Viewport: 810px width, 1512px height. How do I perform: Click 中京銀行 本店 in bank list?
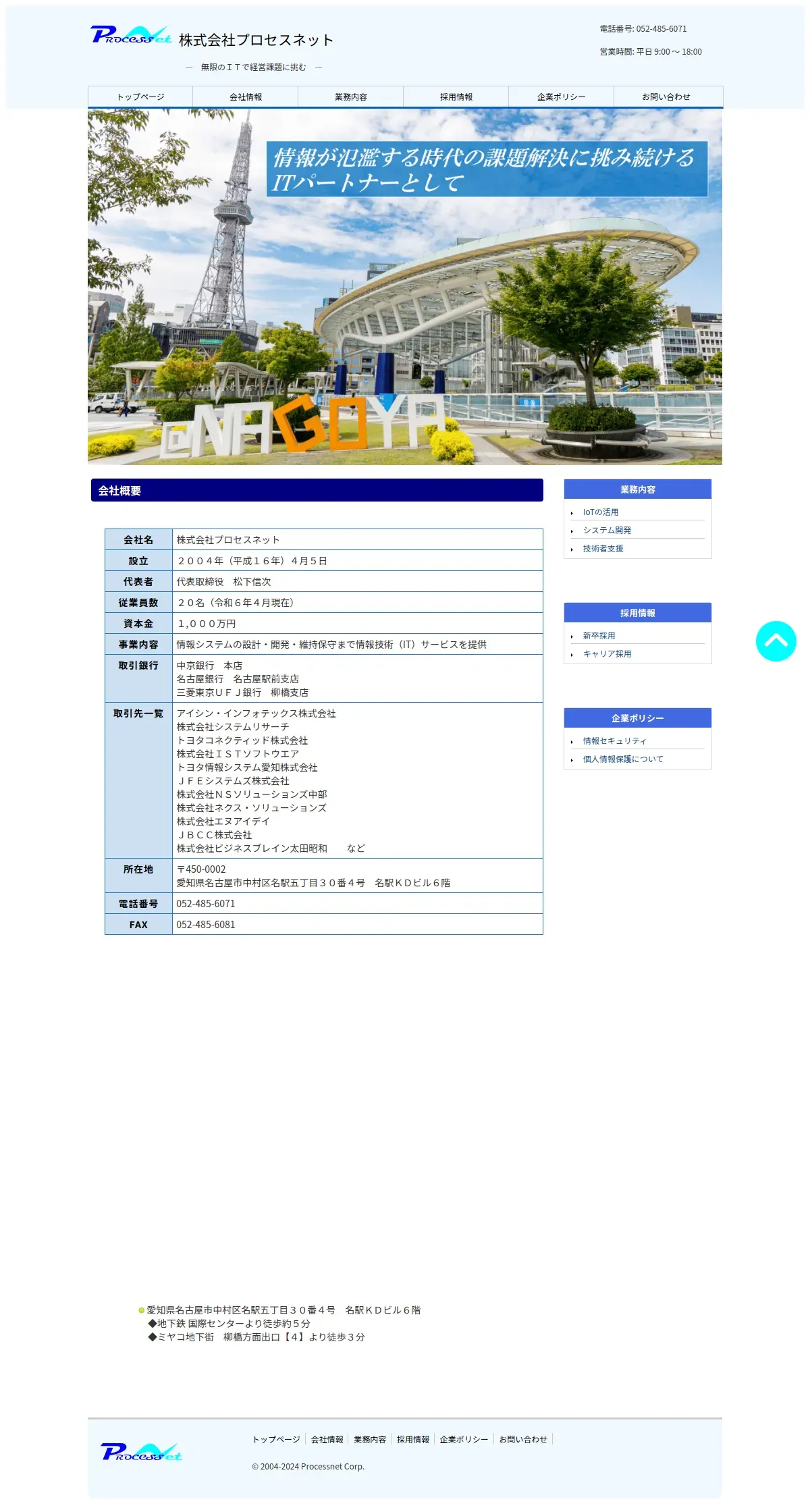click(209, 666)
